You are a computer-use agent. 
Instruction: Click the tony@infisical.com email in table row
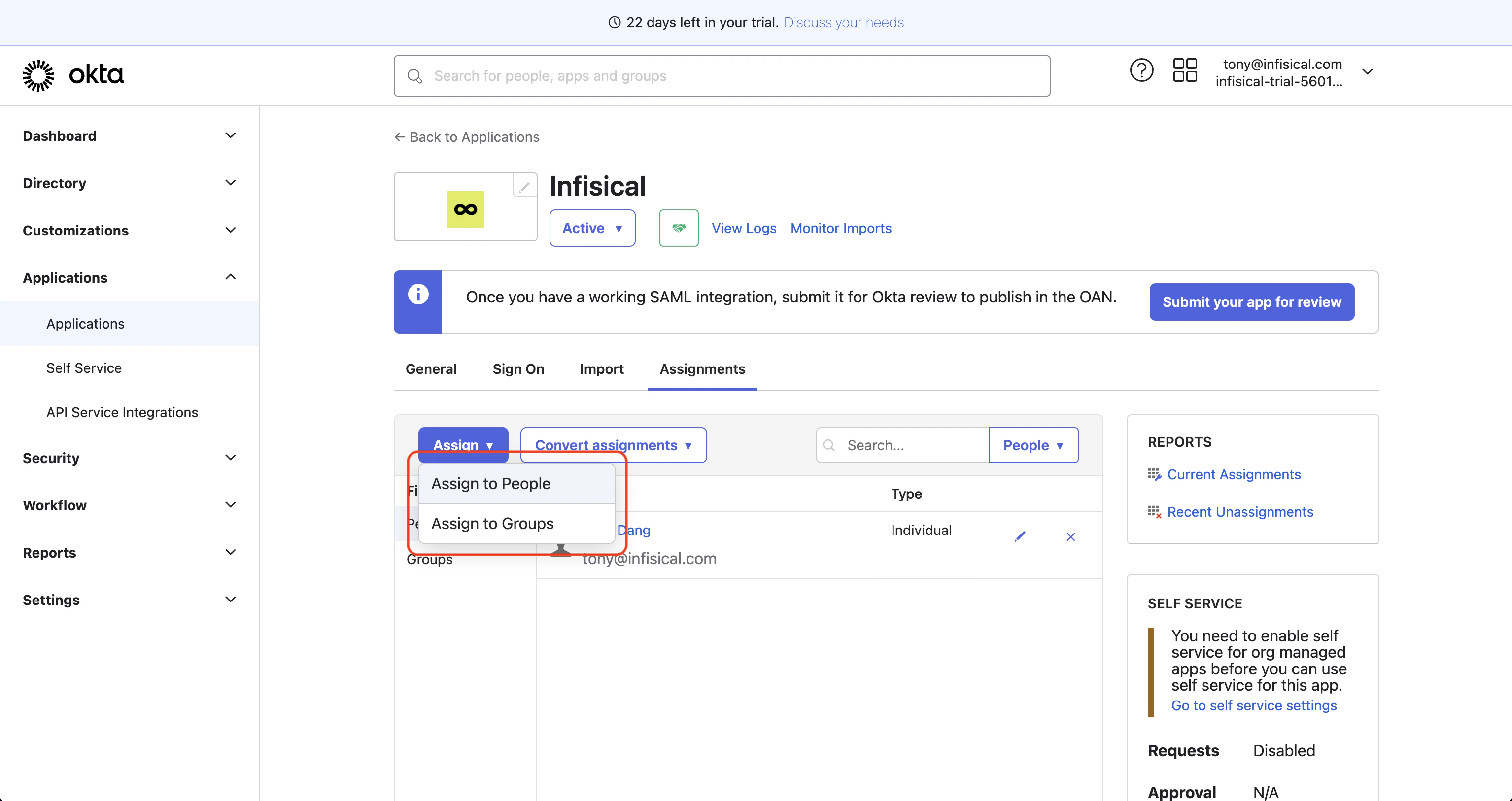pyautogui.click(x=649, y=558)
